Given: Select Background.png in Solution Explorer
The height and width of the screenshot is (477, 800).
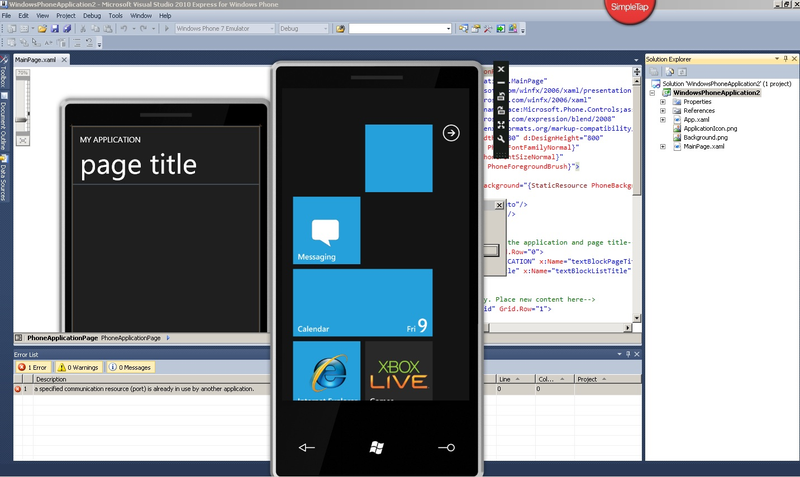Looking at the screenshot, I should (x=706, y=138).
